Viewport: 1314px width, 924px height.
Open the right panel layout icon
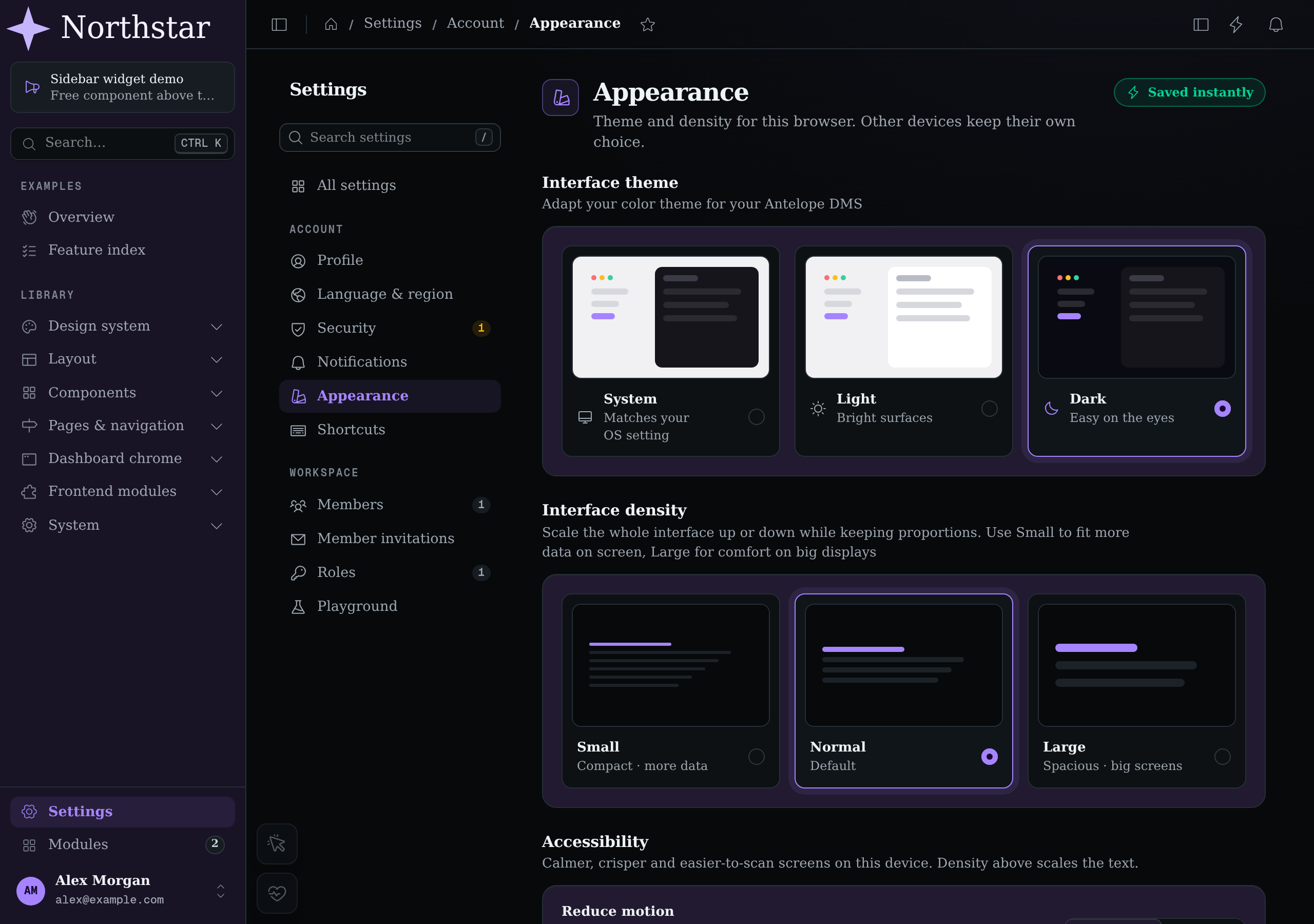(x=1201, y=24)
